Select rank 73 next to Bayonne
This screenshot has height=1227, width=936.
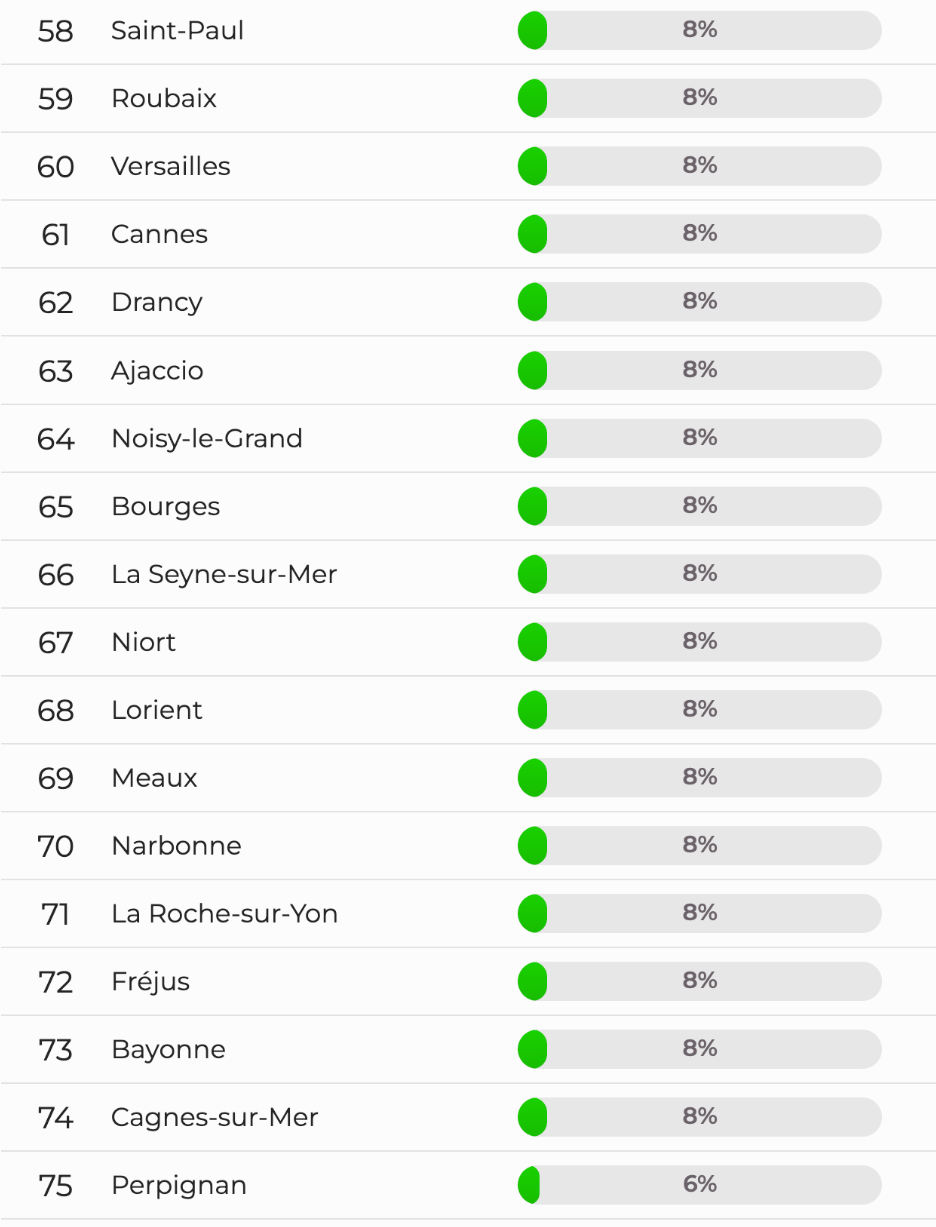tap(56, 1050)
